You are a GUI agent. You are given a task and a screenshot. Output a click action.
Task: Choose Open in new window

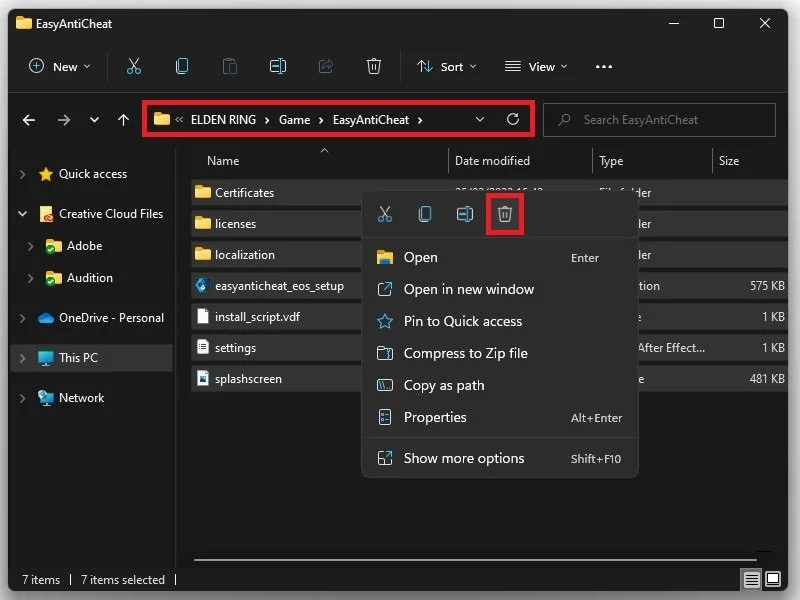tap(499, 289)
